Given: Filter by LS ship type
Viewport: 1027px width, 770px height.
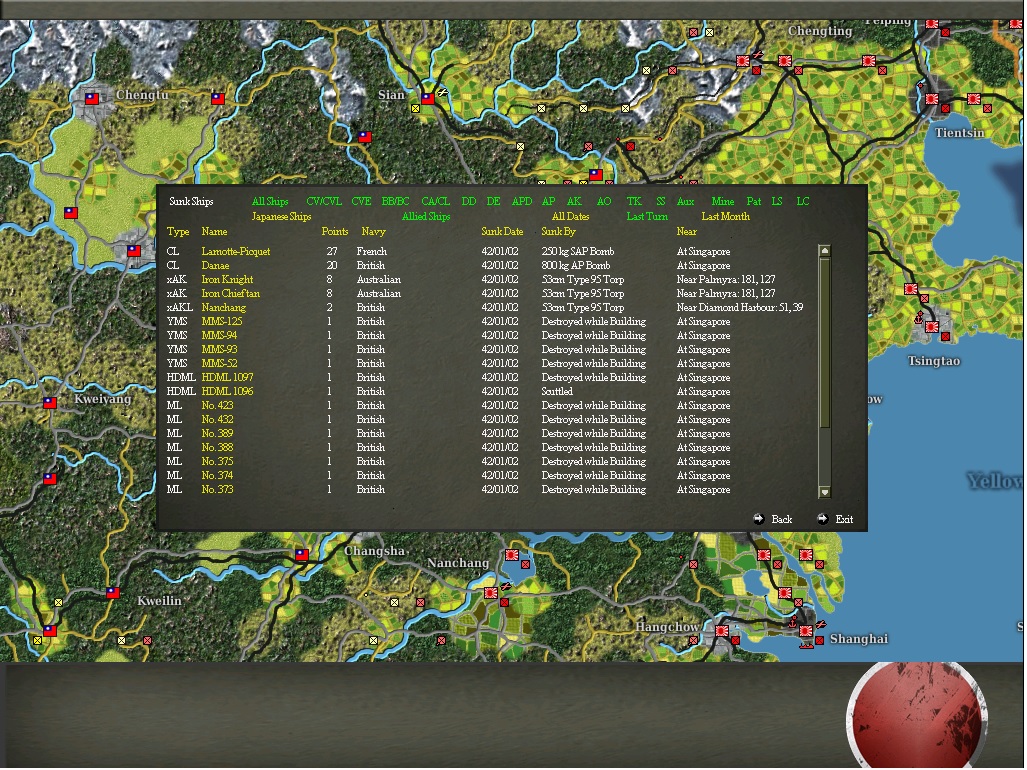Looking at the screenshot, I should pos(777,202).
